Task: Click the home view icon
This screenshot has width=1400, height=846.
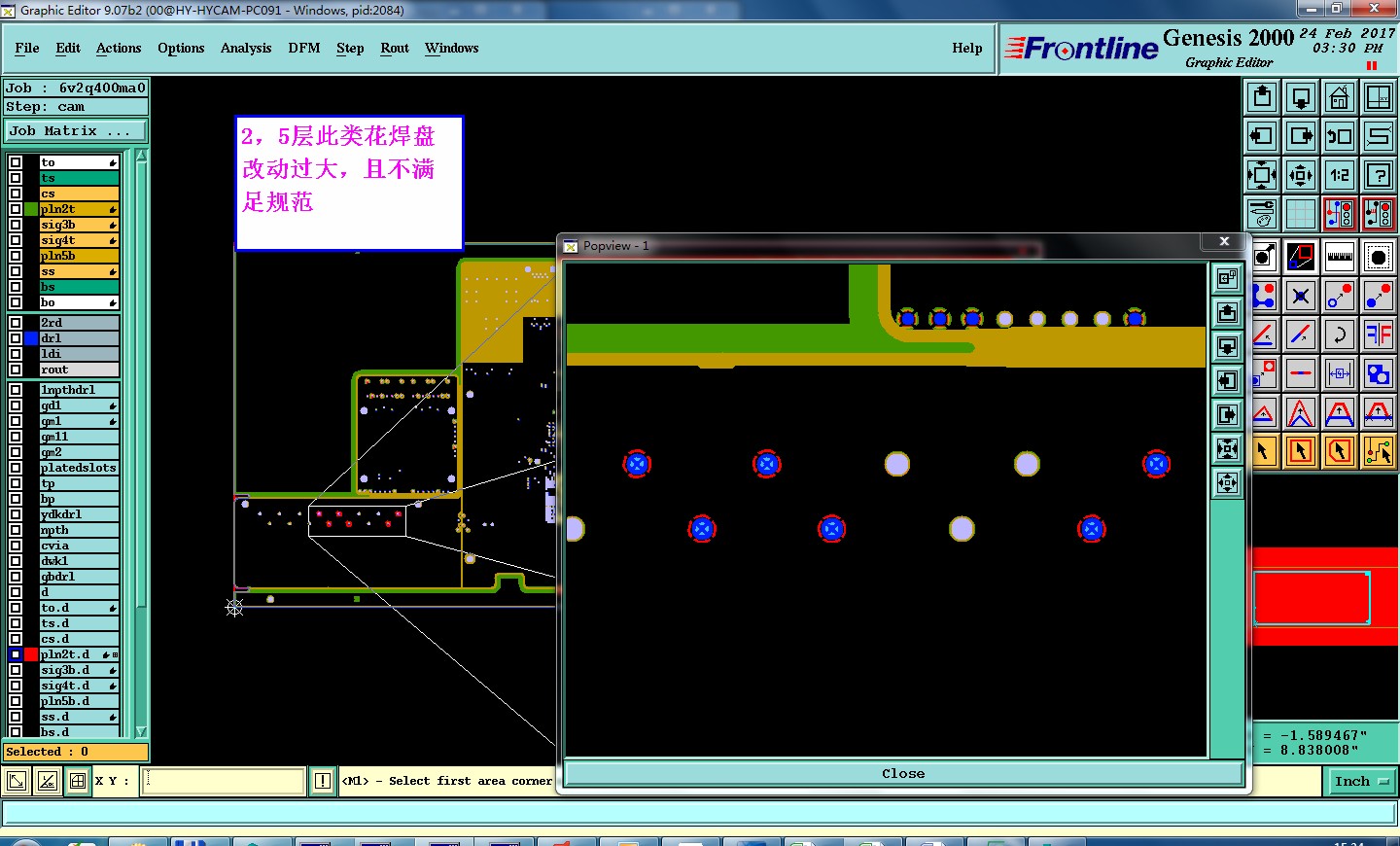Action: [x=1340, y=97]
